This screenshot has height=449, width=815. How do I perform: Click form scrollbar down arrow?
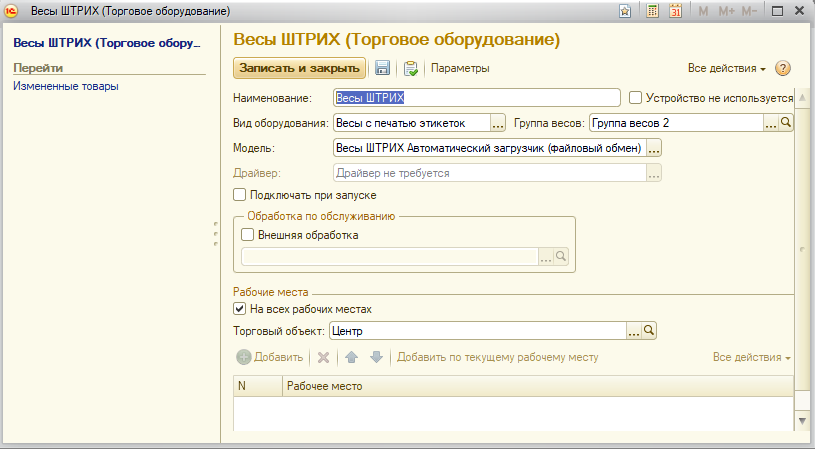coord(802,420)
